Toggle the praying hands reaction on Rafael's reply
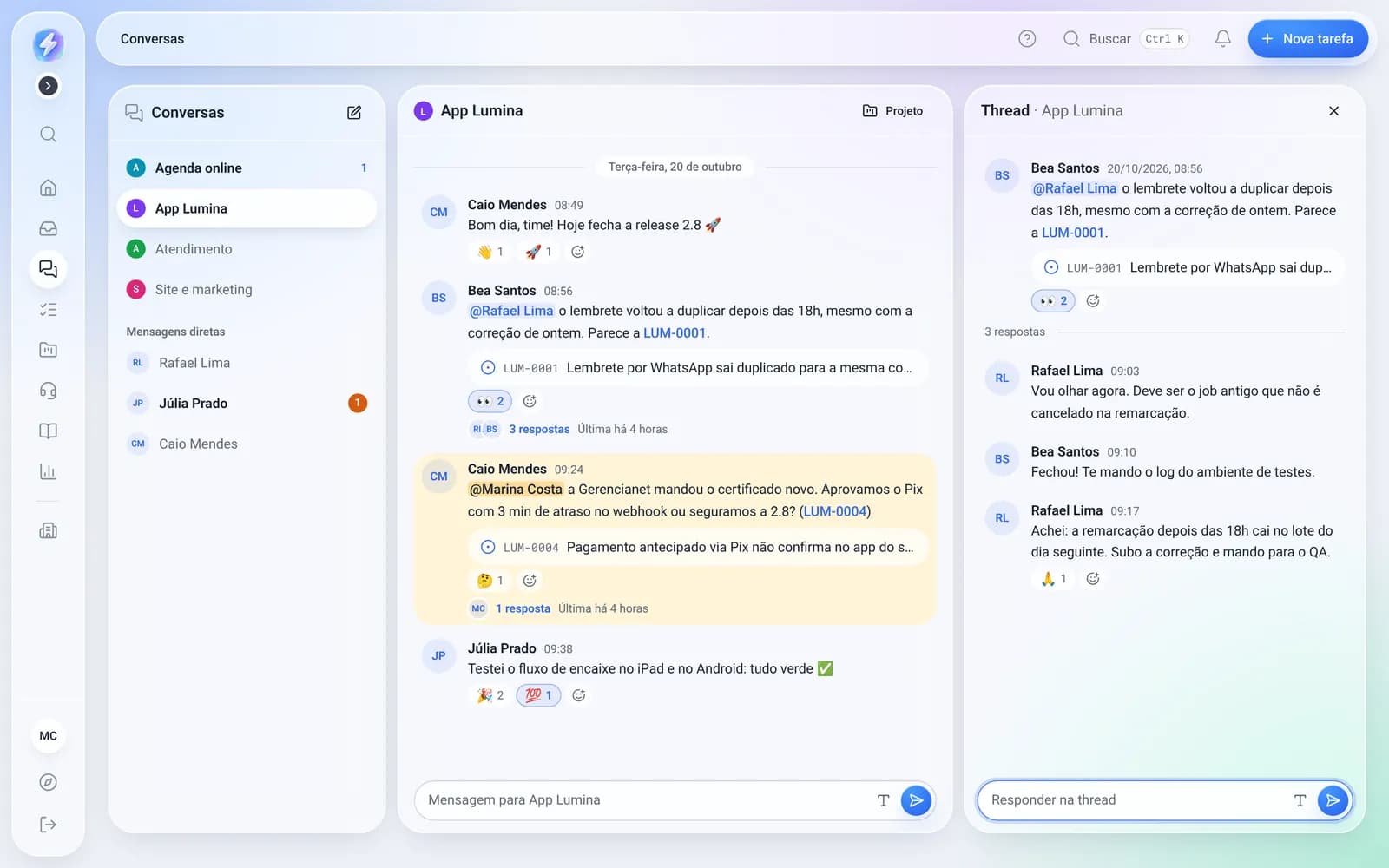Screen dimensions: 1389x868 [1054, 579]
